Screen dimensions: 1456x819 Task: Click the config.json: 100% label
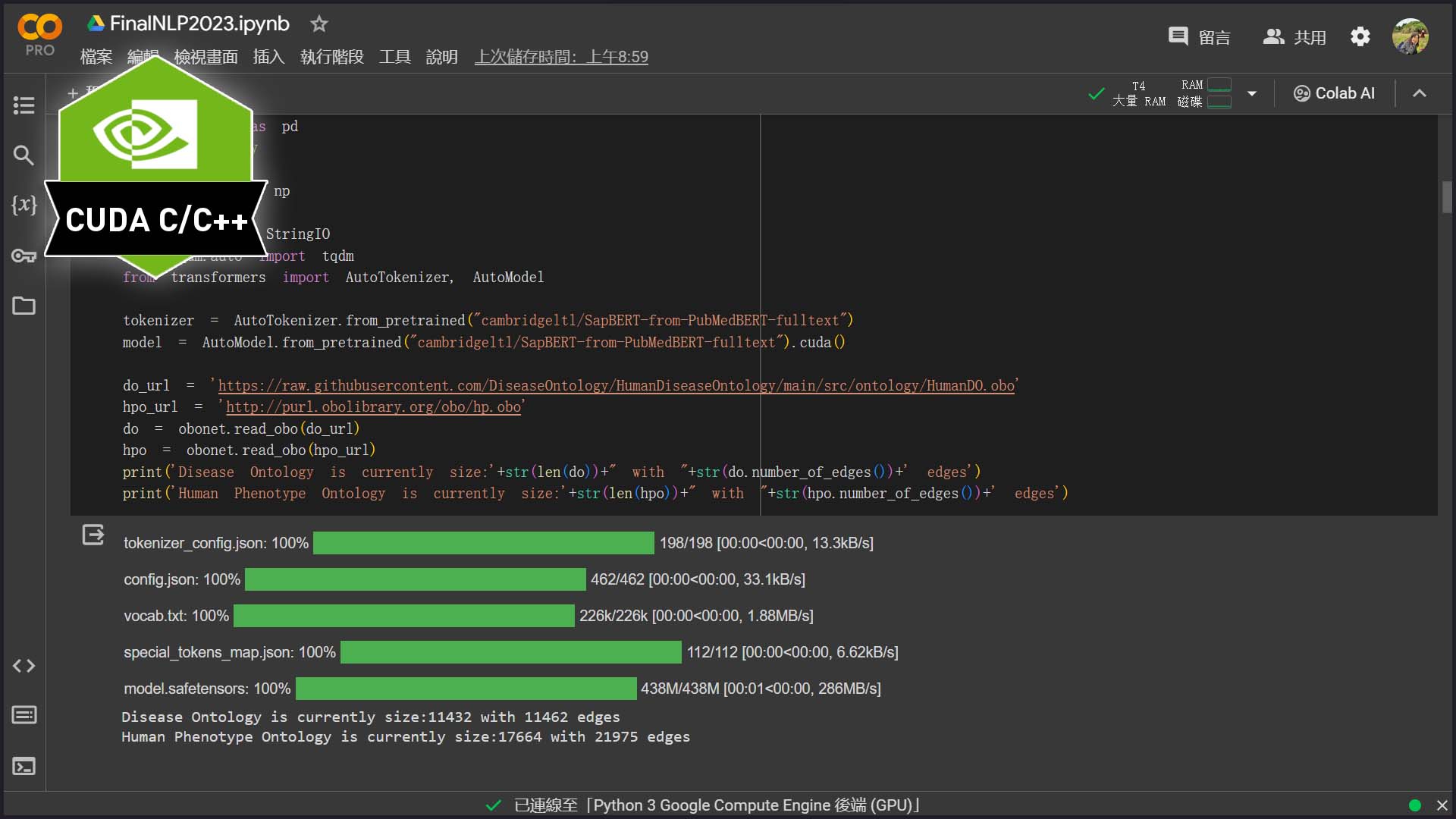(x=182, y=579)
